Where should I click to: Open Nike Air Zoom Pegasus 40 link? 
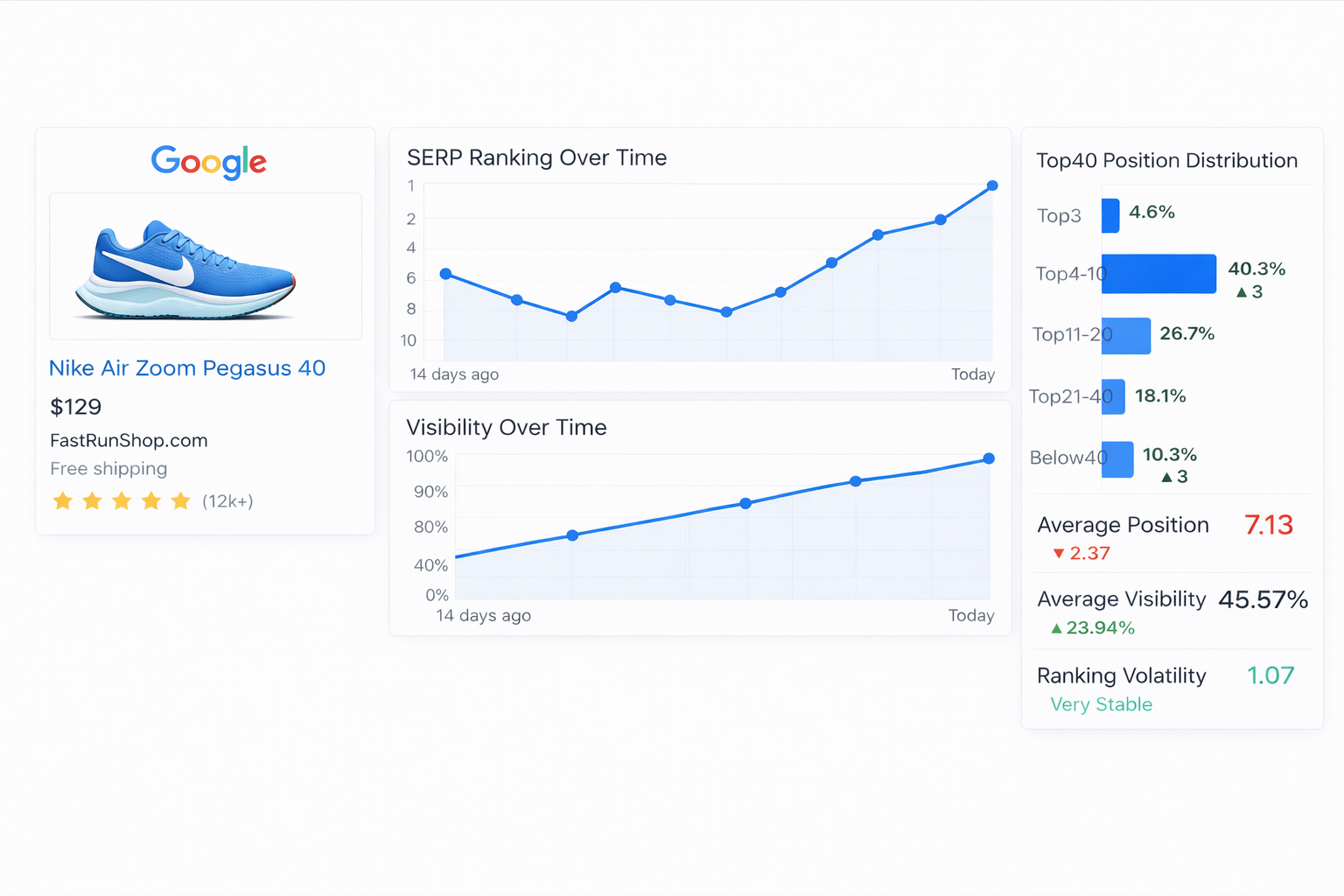pyautogui.click(x=187, y=368)
